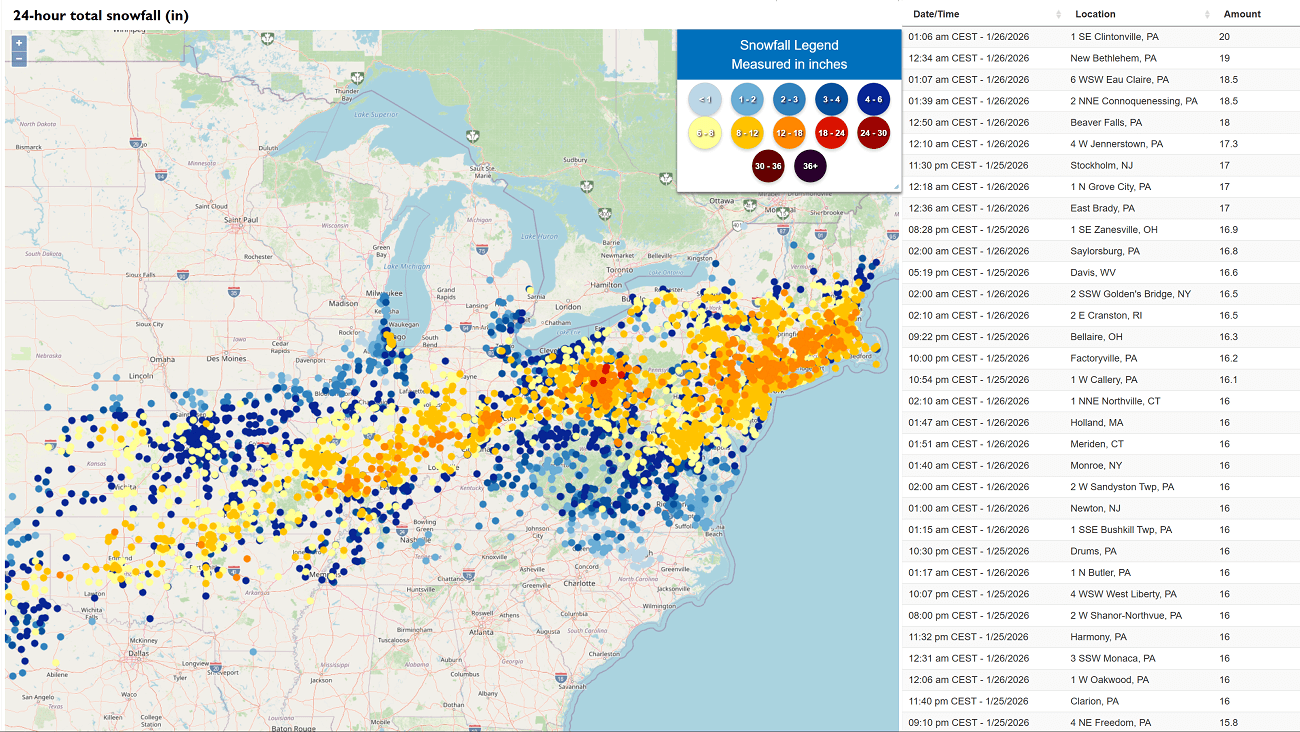Viewport: 1300px width, 732px height.
Task: Sort table by Date/Time sort arrows
Action: pyautogui.click(x=1059, y=14)
